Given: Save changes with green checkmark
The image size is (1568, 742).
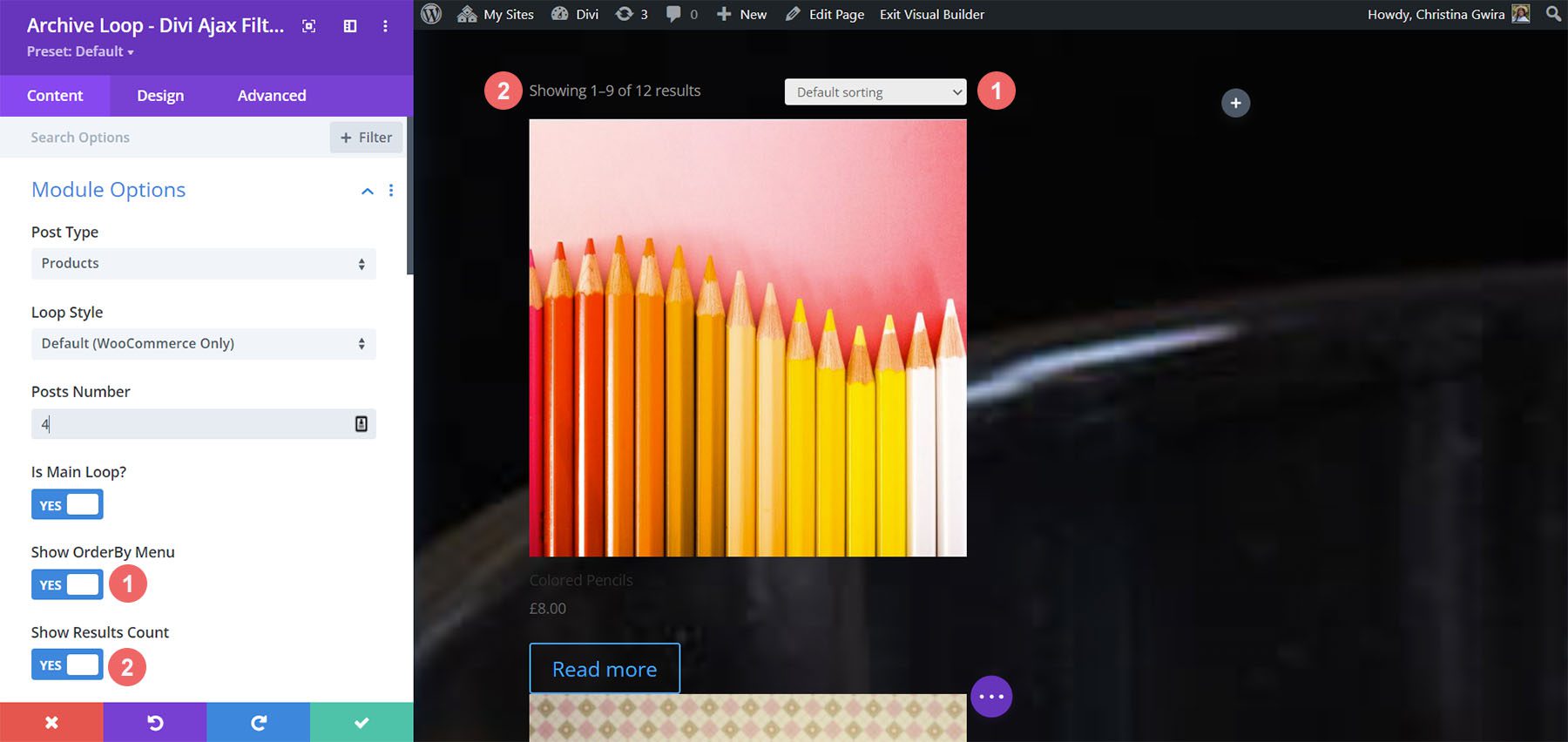Looking at the screenshot, I should click(362, 723).
